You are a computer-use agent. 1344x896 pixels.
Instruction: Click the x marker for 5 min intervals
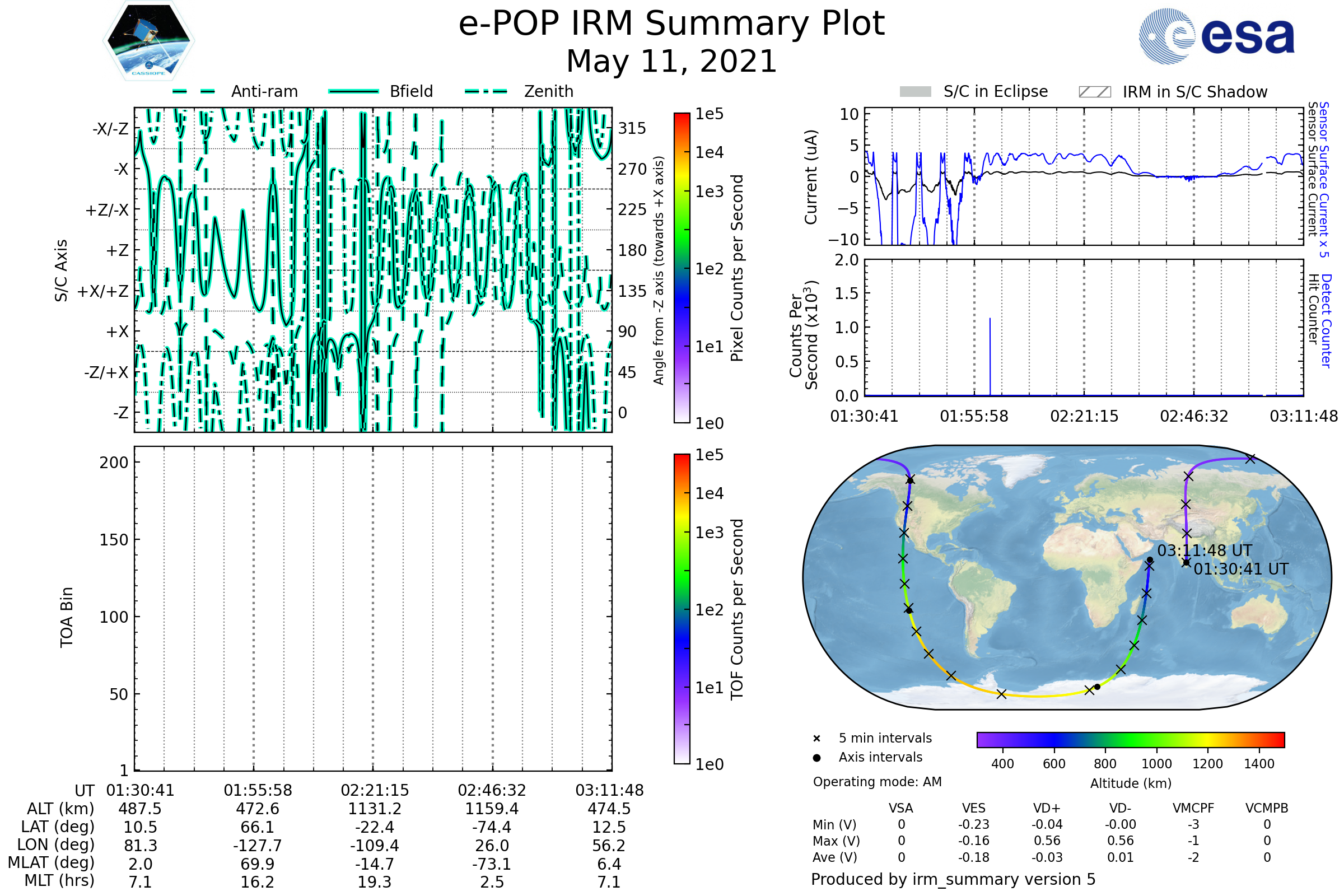pos(816,739)
